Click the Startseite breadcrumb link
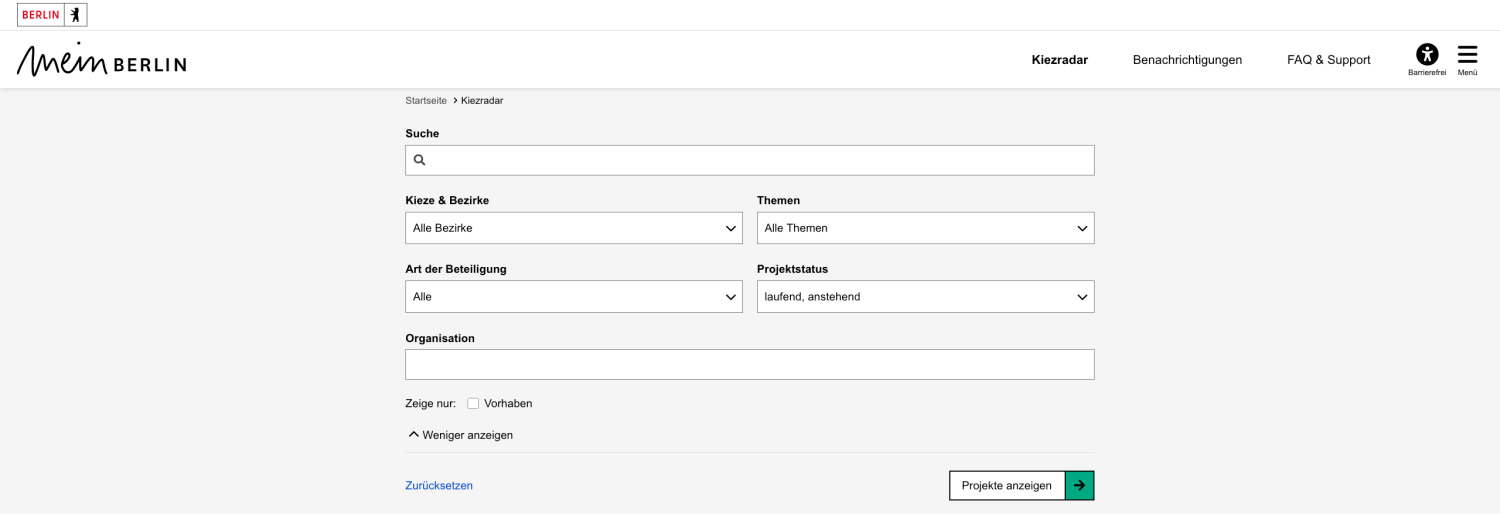 click(426, 101)
